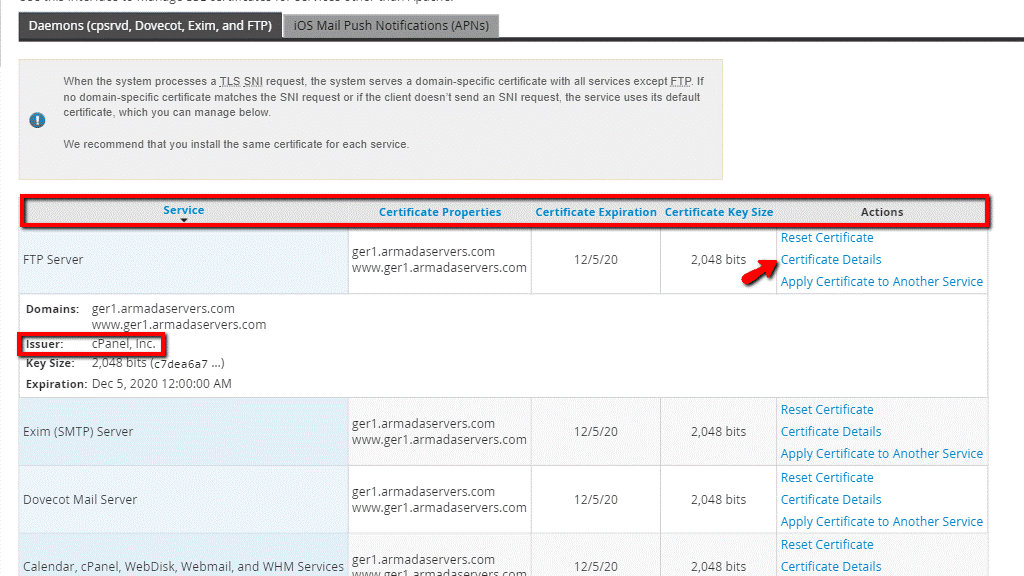Open Certificate Details for the Dovecot Mail Server
The width and height of the screenshot is (1024, 576).
click(830, 499)
